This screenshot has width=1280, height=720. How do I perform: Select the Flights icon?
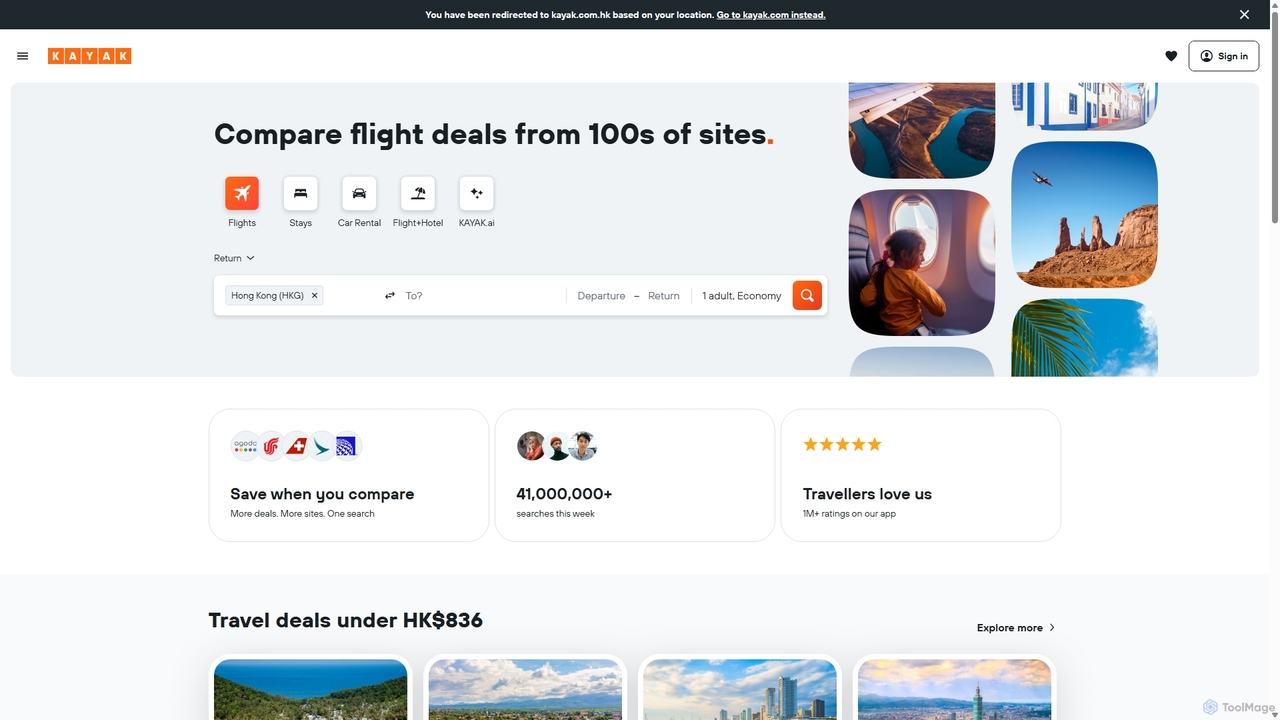point(242,193)
